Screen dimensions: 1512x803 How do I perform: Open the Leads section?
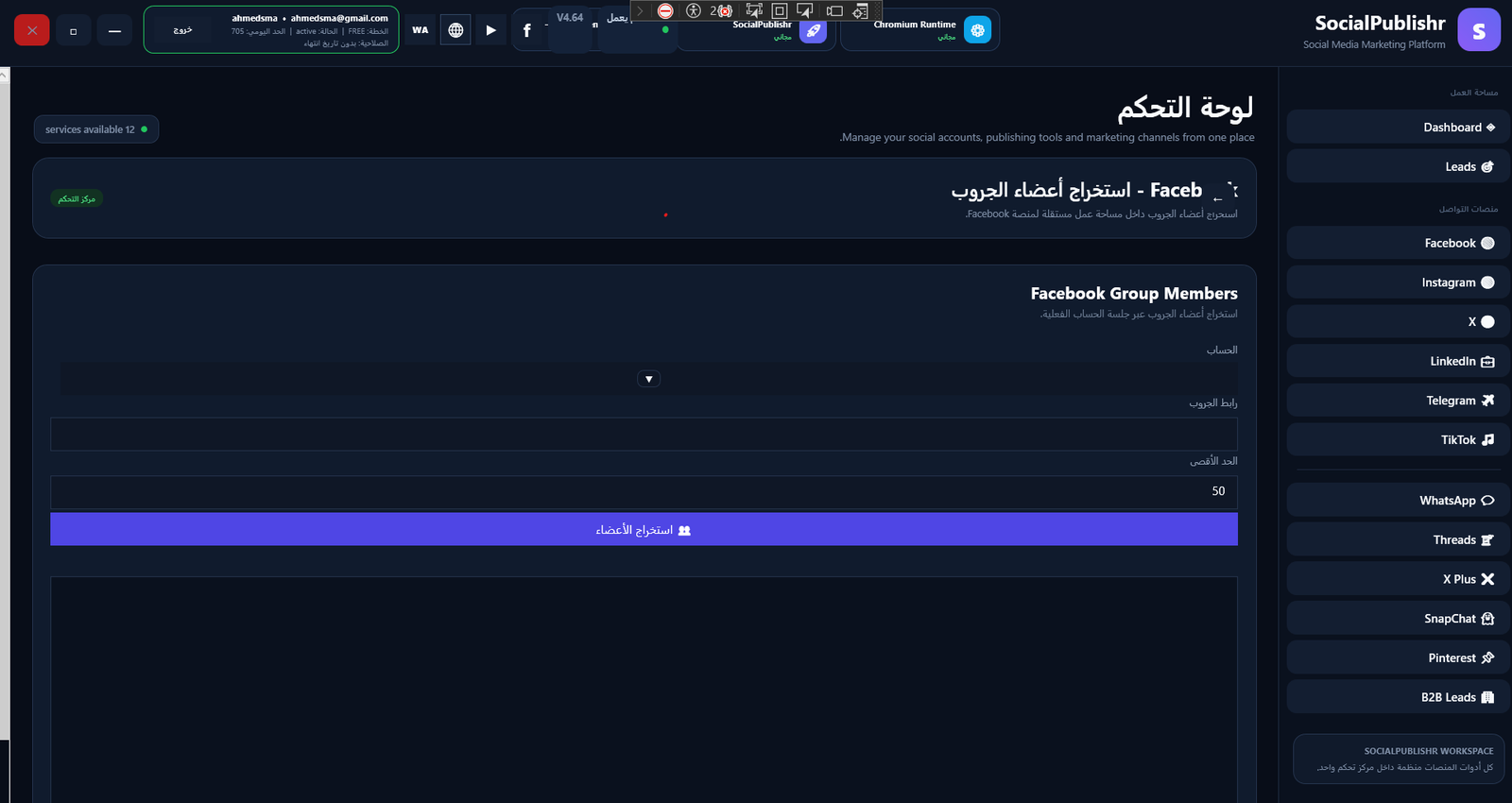pos(1398,166)
